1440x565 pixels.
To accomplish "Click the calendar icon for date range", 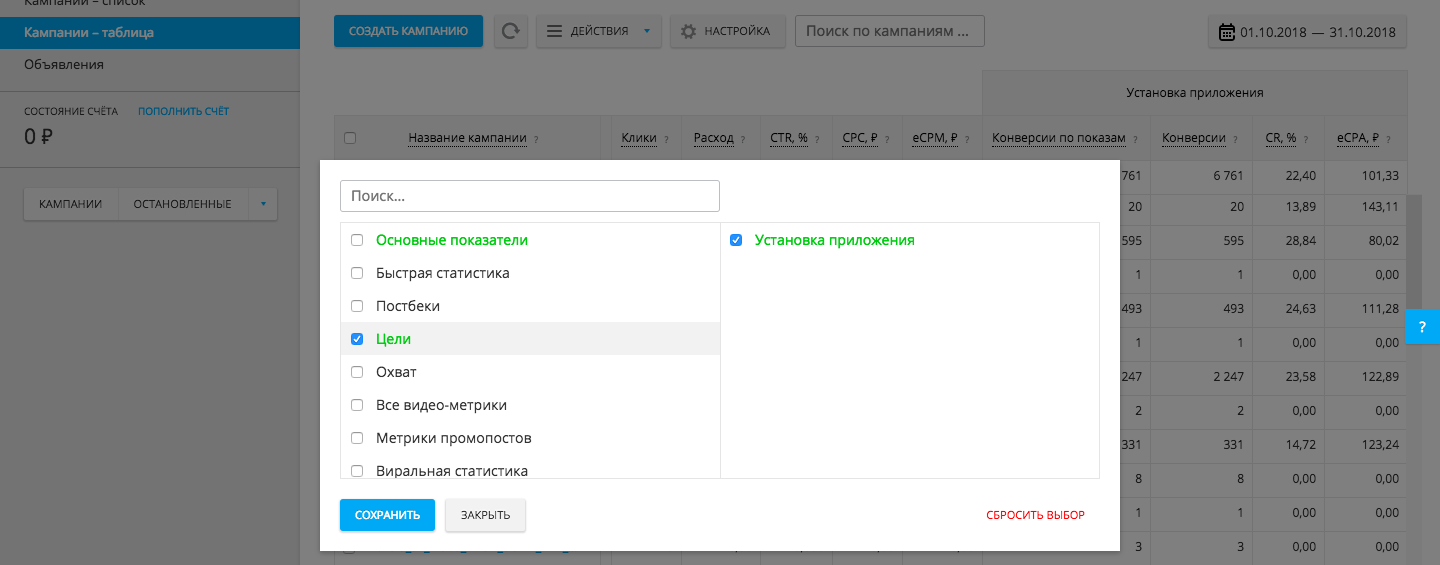I will coord(1227,32).
